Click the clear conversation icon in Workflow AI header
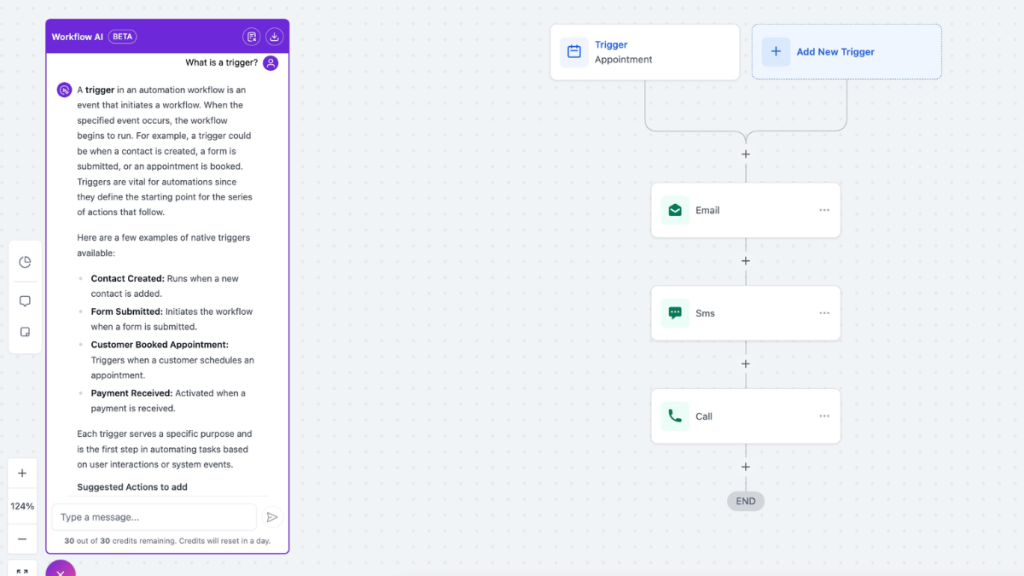Screen dimensions: 1024x576 pos(252,35)
